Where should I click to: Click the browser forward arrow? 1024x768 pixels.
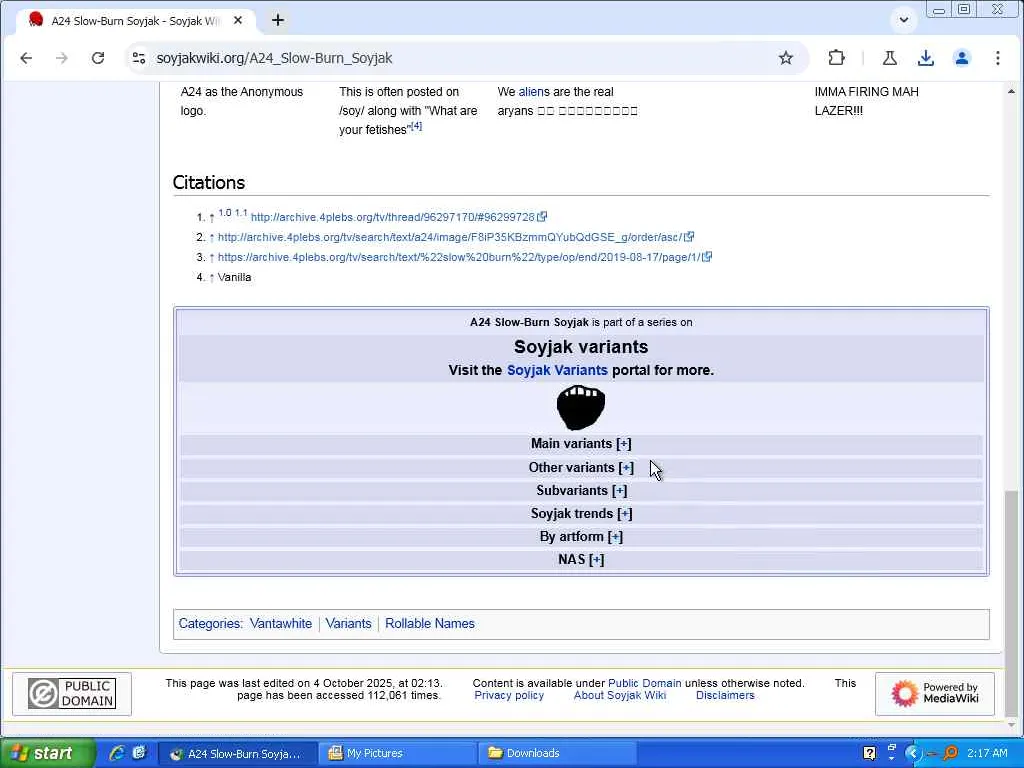coord(62,58)
